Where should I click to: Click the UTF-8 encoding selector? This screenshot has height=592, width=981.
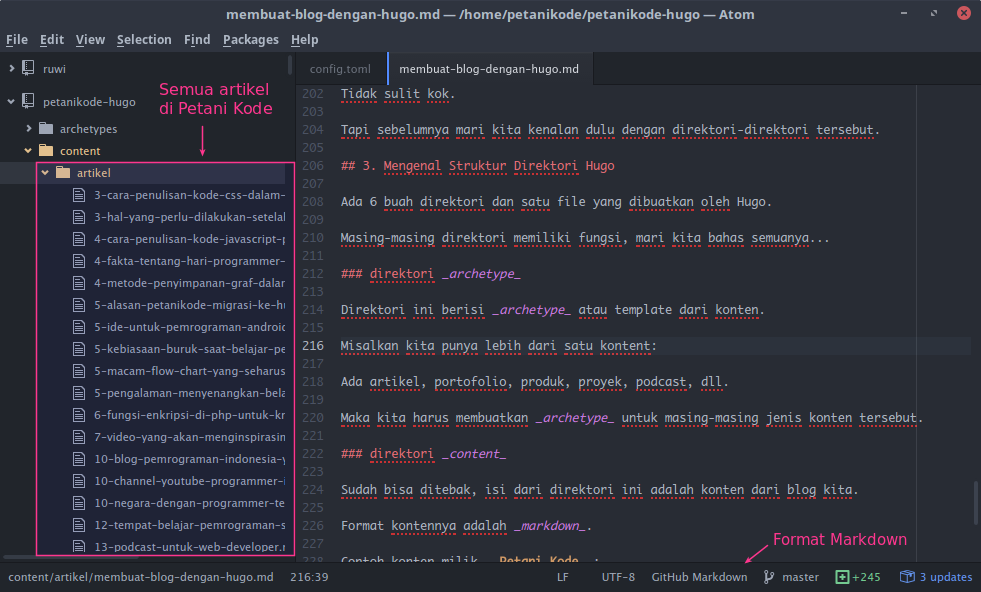pos(617,577)
